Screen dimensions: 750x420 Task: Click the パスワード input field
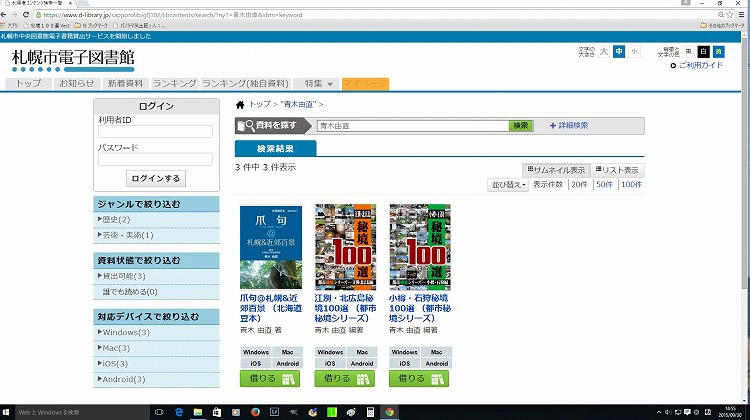[155, 159]
